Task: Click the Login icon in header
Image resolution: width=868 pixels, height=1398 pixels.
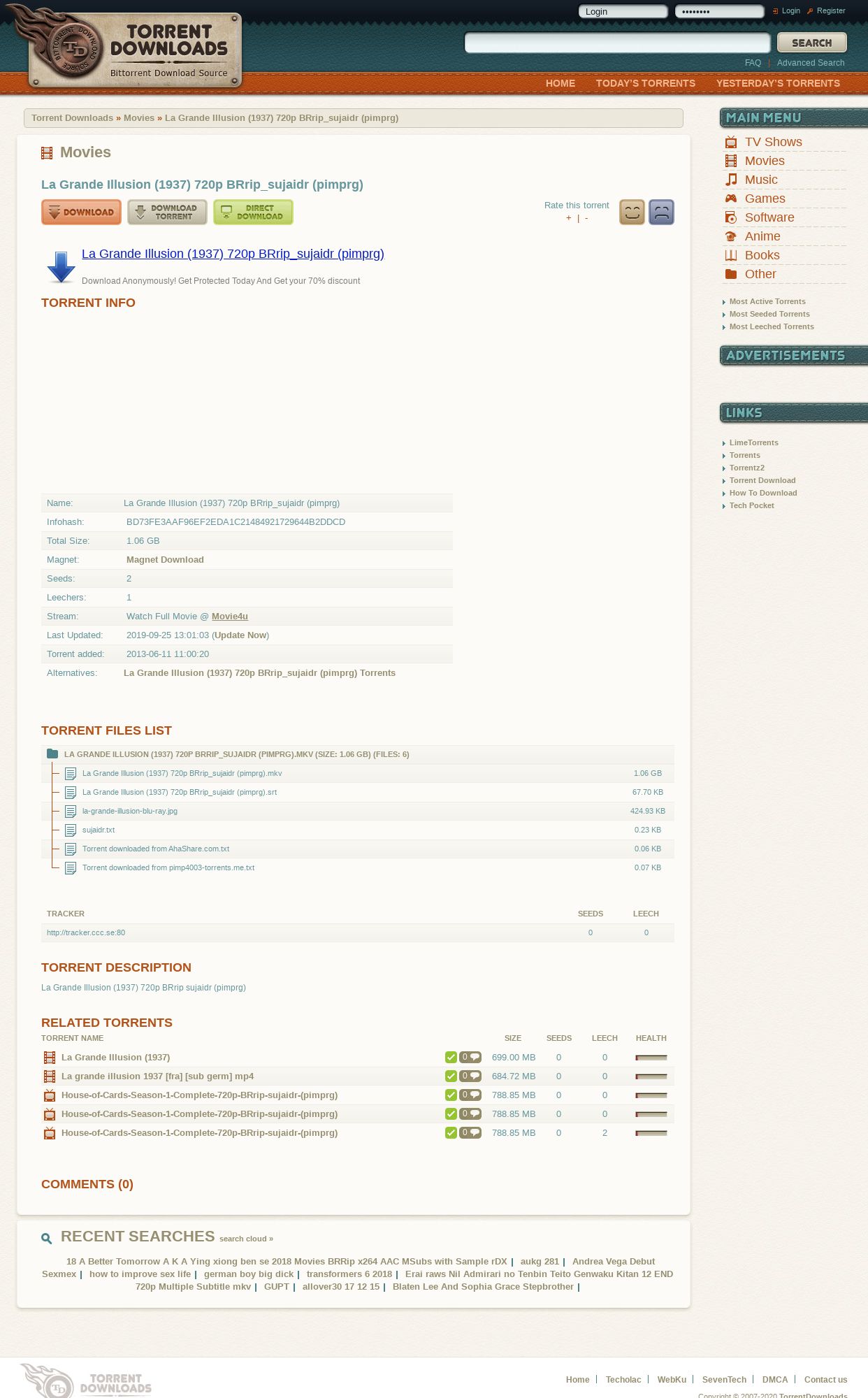Action: 775,11
